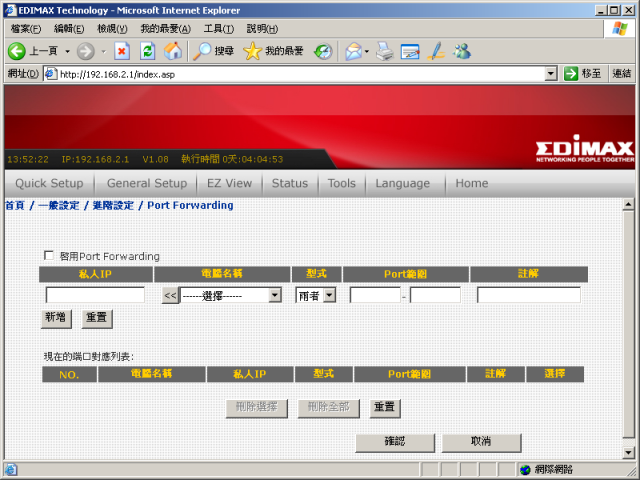Click the Edit page toolbar icon
640x480 pixels.
point(410,51)
